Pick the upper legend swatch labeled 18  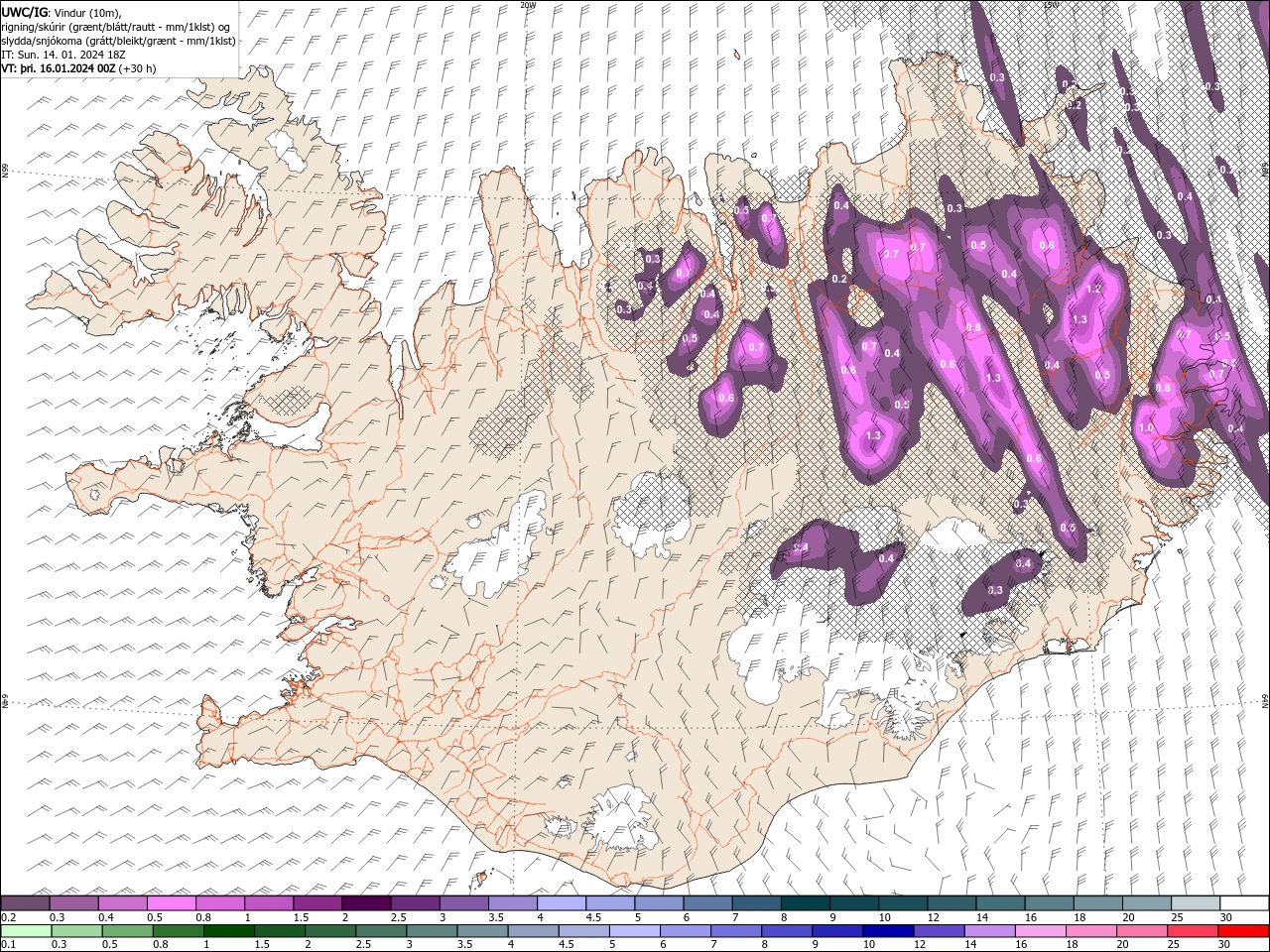[x=1099, y=903]
